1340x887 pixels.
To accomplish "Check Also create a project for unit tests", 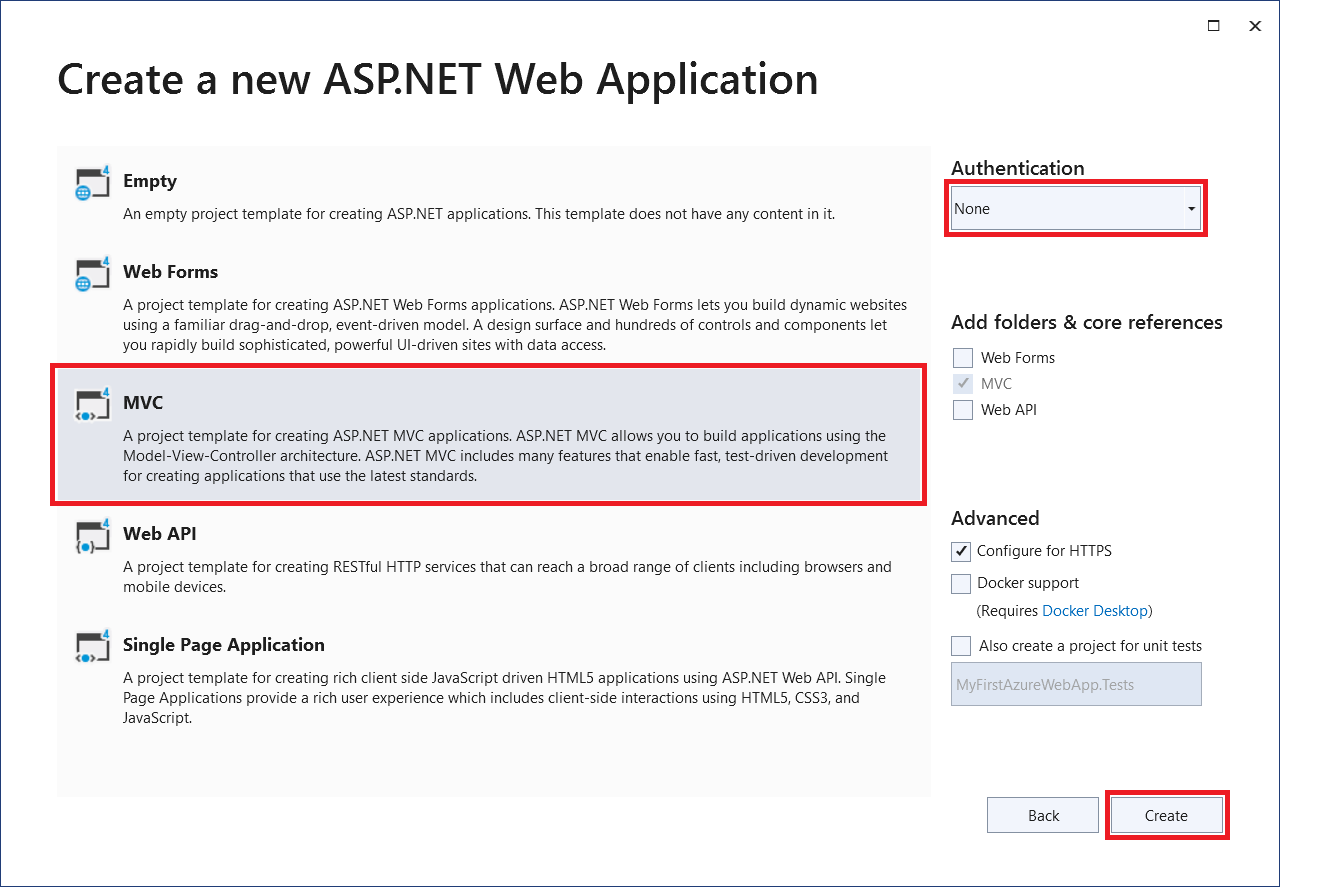I will [961, 646].
